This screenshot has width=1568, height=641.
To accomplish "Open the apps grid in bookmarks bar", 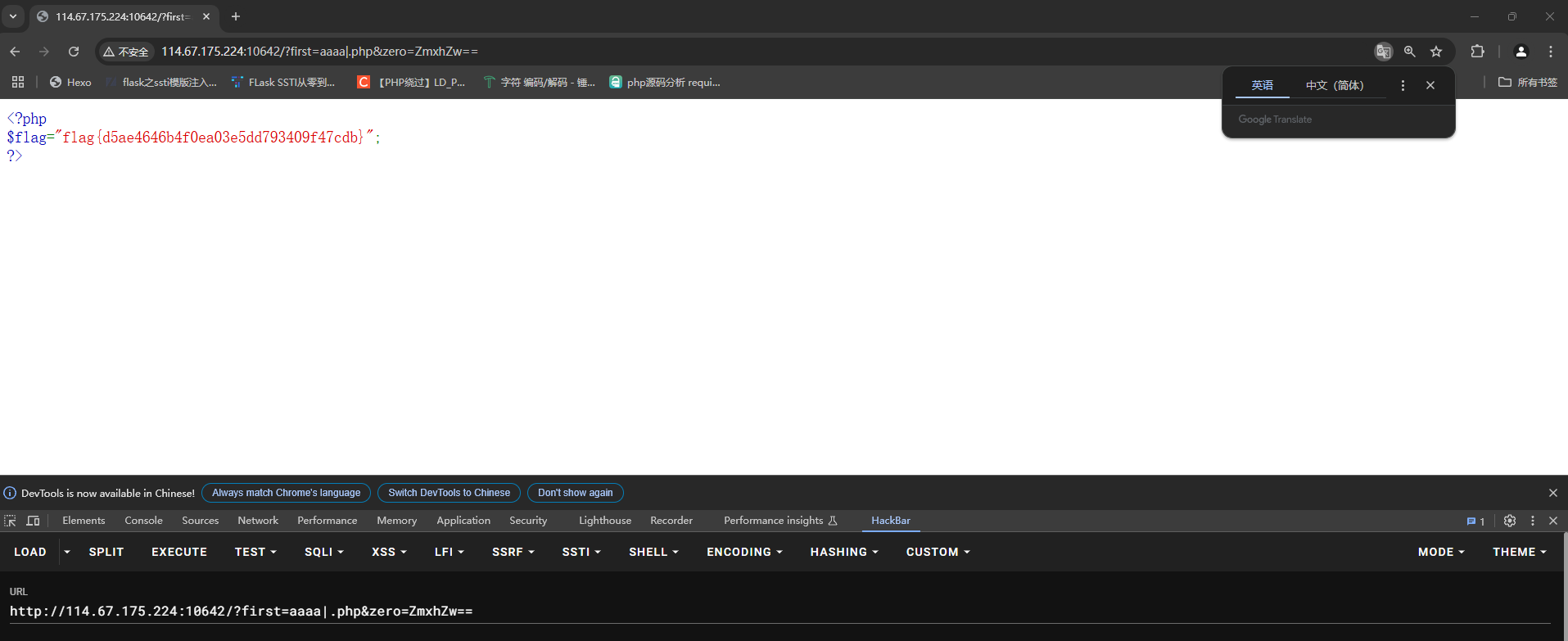I will pyautogui.click(x=18, y=82).
